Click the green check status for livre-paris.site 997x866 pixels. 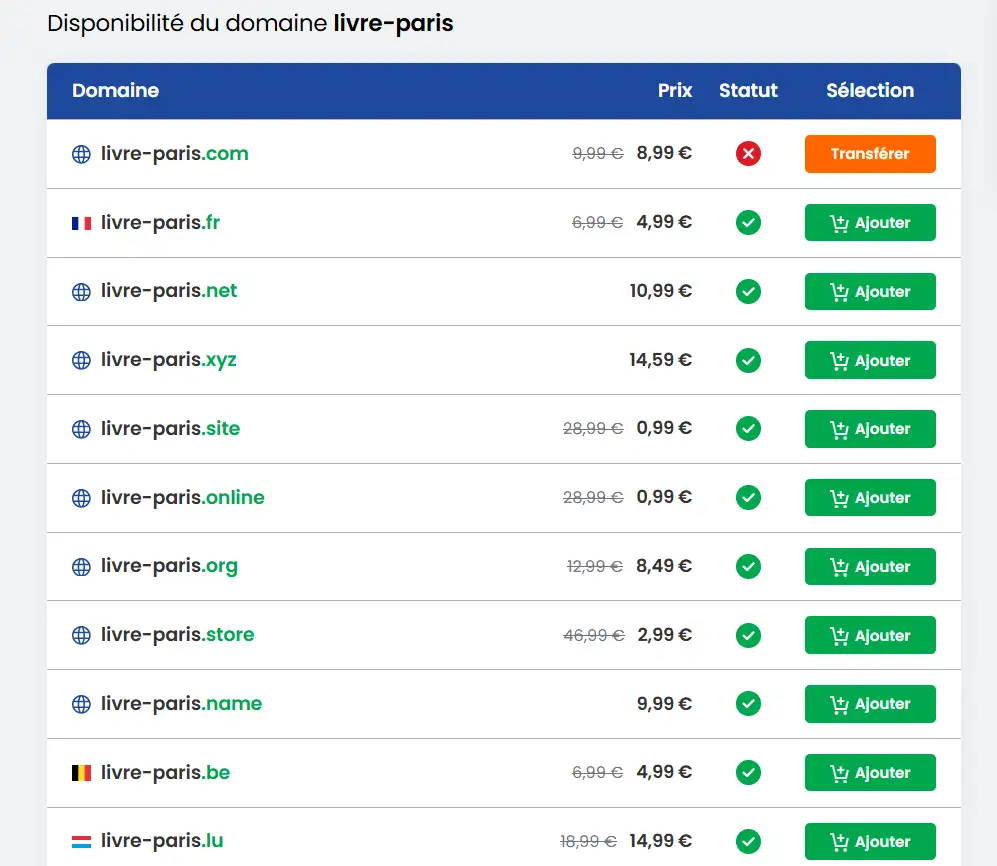748,429
